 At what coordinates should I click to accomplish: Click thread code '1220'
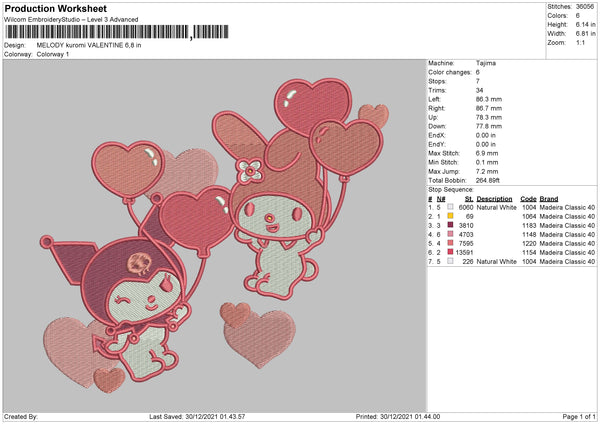[529, 243]
